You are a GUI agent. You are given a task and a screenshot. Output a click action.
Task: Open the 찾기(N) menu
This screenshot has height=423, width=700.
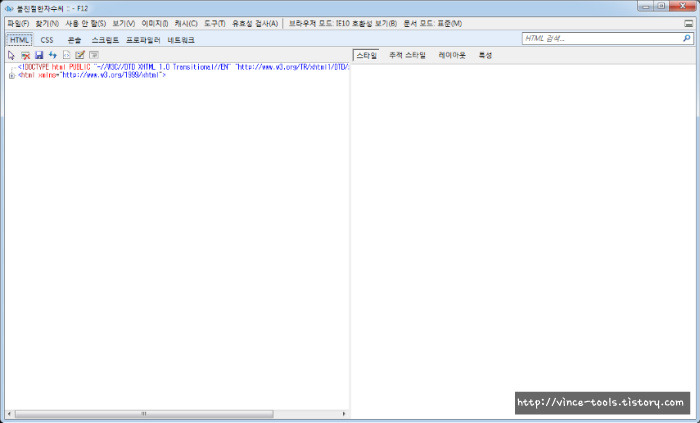point(47,24)
